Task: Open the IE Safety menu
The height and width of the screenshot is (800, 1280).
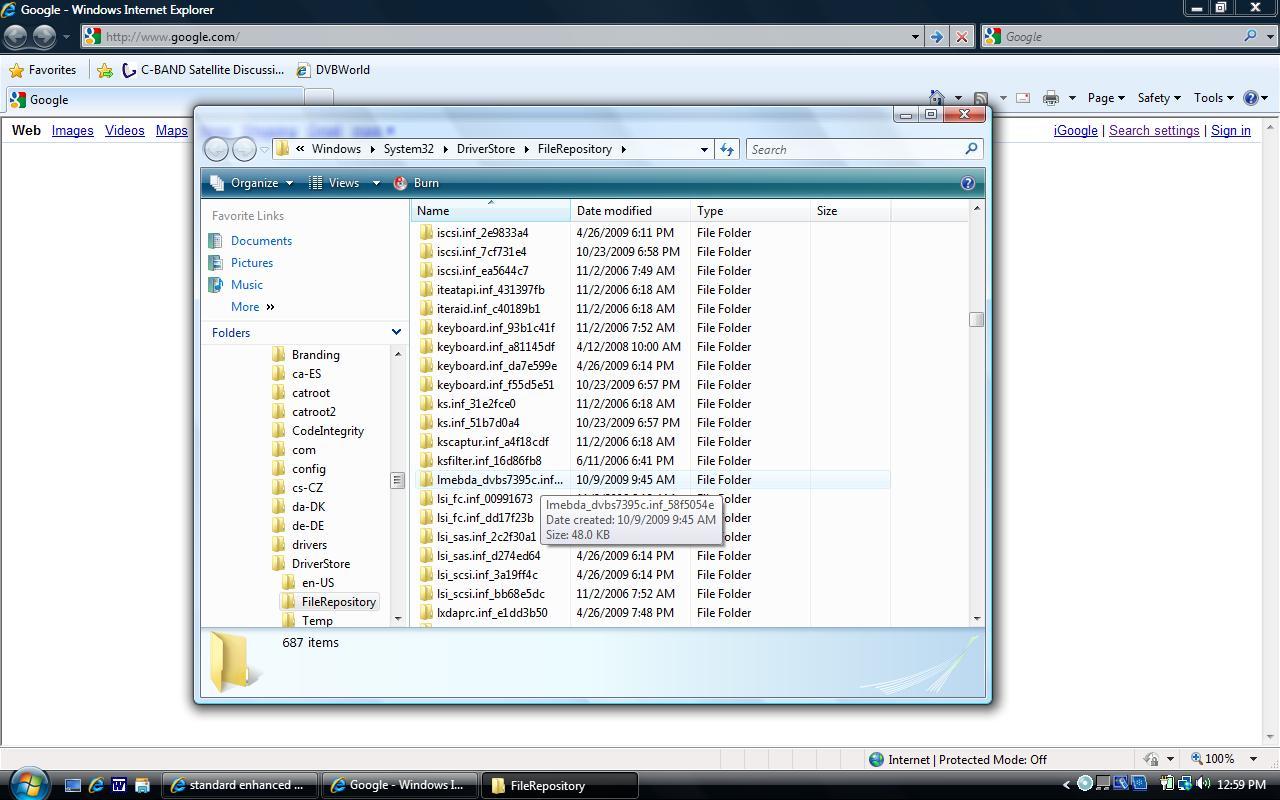Action: coord(1157,98)
